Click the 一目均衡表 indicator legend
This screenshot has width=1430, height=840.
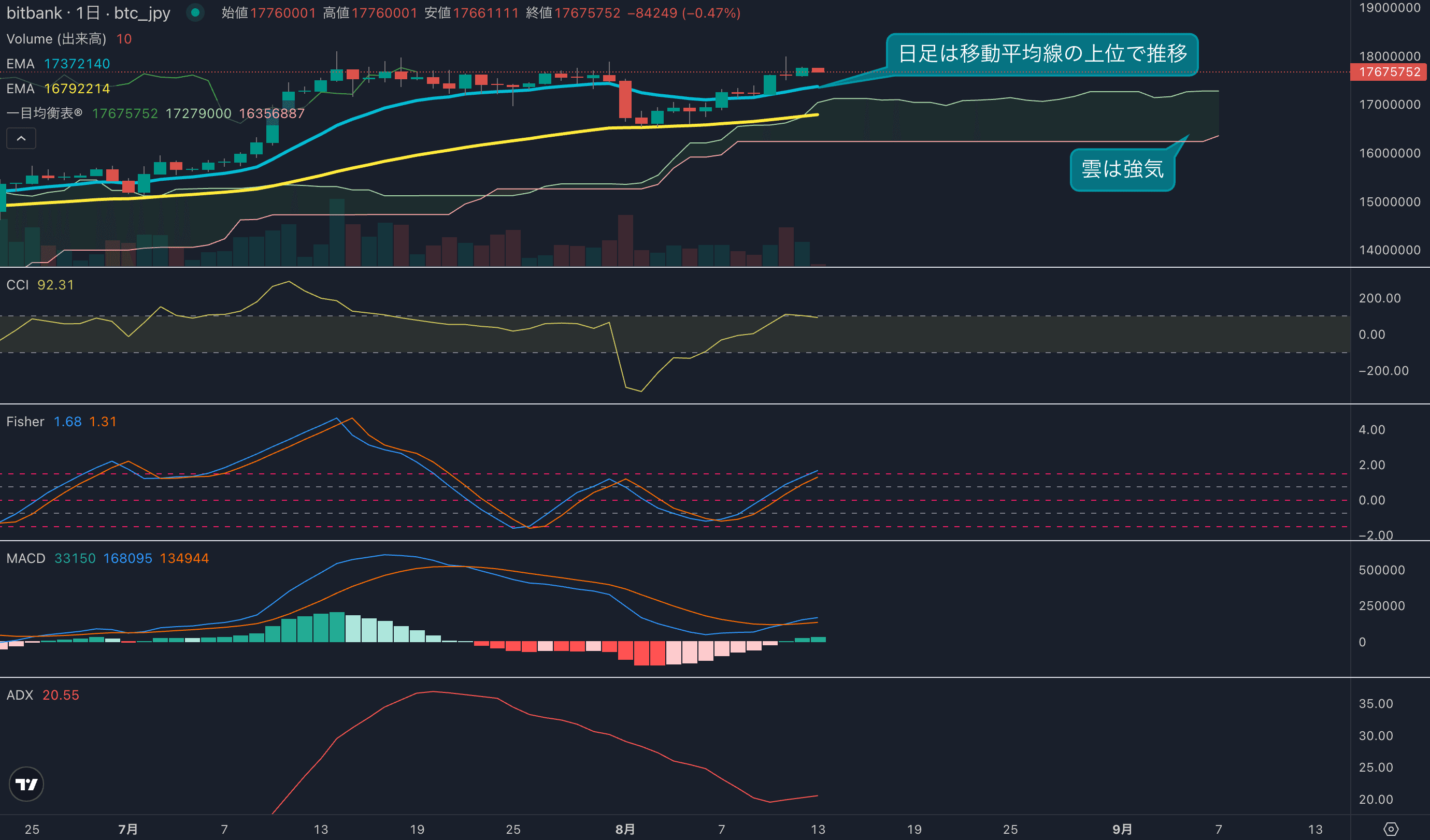[44, 113]
